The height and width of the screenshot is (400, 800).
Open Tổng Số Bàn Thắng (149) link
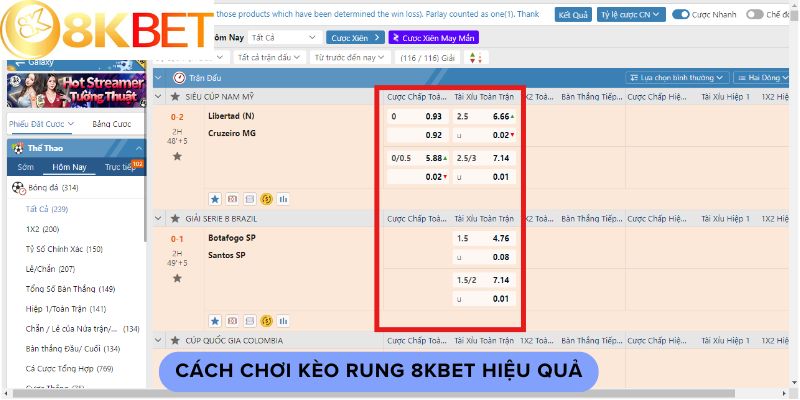pyautogui.click(x=70, y=289)
